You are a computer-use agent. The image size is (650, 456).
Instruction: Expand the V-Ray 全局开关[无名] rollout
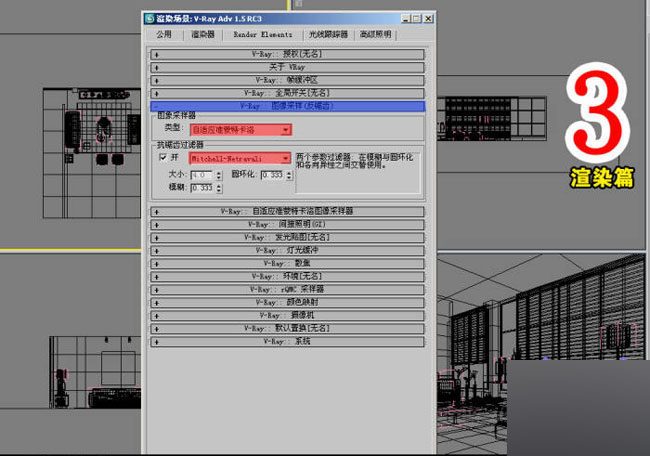287,93
